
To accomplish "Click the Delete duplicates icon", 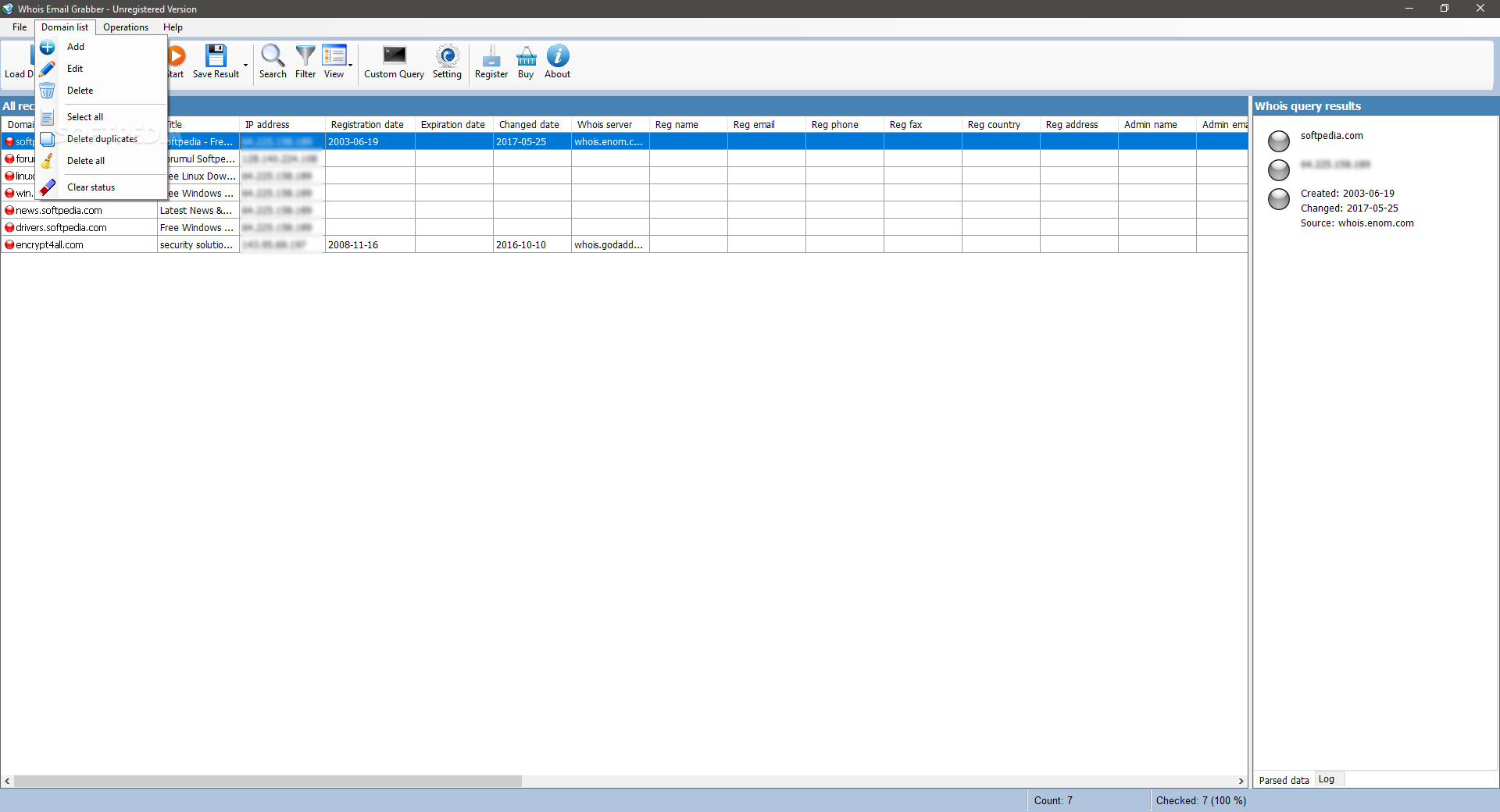I will (48, 139).
